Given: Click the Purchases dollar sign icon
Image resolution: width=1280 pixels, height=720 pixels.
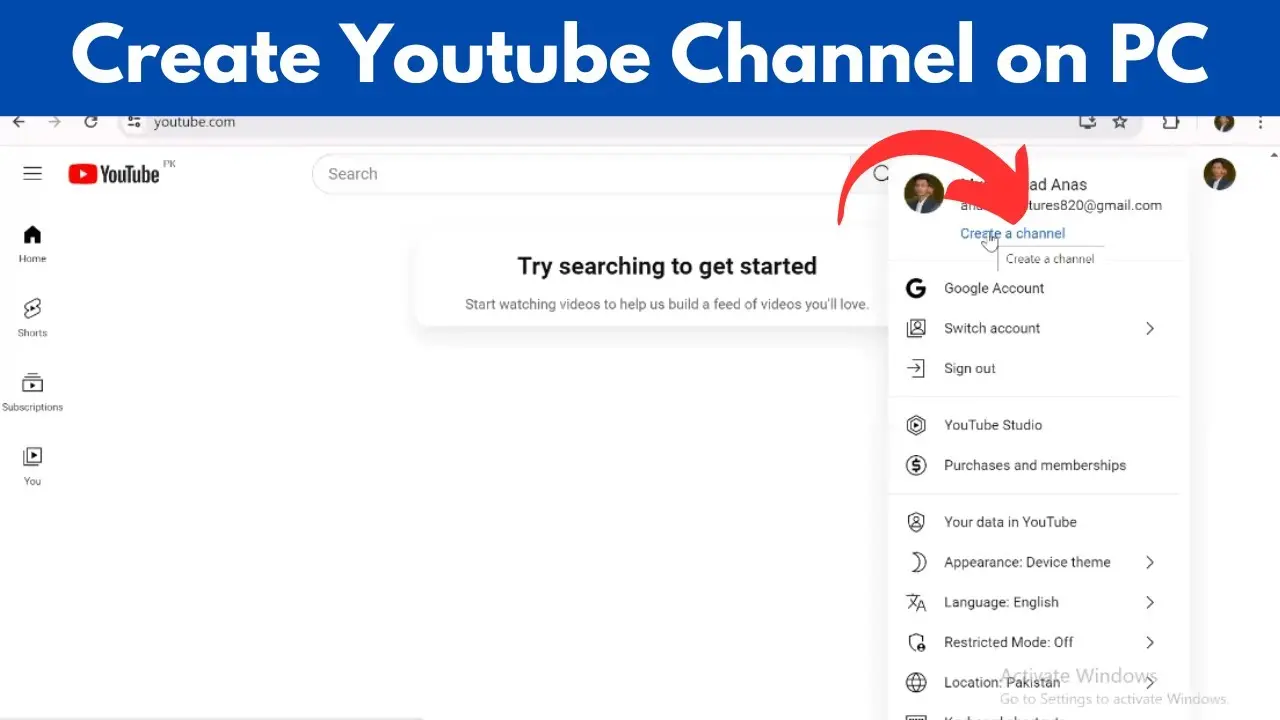Looking at the screenshot, I should pyautogui.click(x=916, y=465).
